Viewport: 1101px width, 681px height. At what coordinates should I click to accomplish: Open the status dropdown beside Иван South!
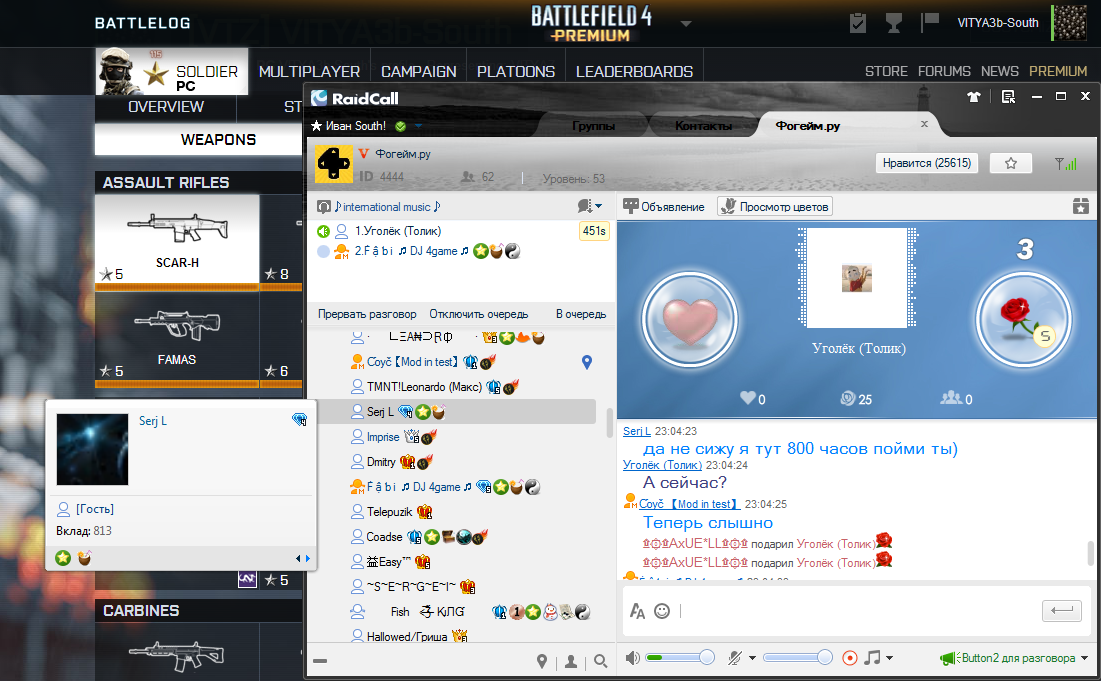(418, 126)
